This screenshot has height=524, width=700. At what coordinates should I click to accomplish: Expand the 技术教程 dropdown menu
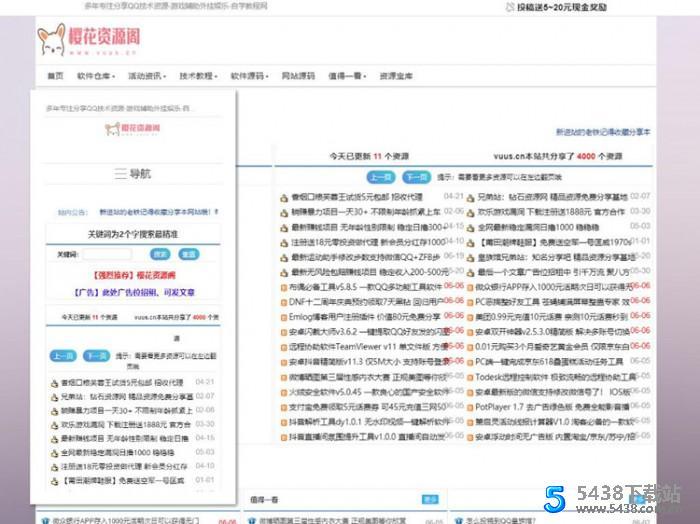coord(199,76)
